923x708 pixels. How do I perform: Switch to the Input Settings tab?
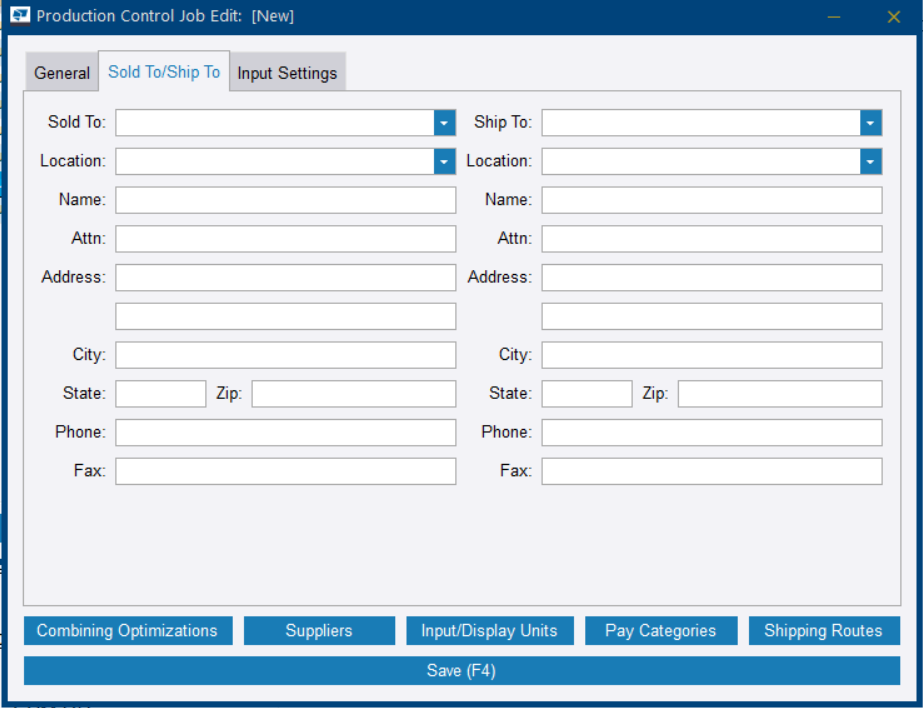click(287, 72)
